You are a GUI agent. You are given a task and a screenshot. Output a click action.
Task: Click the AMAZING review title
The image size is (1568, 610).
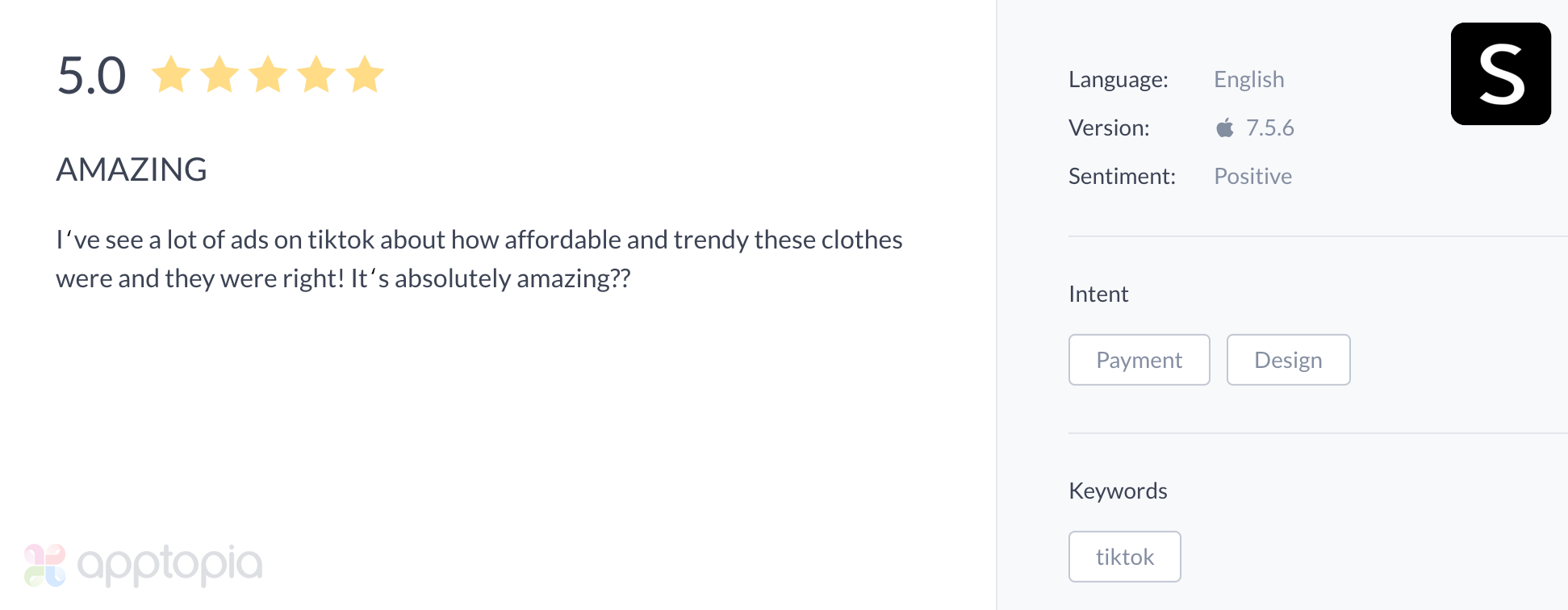[131, 169]
